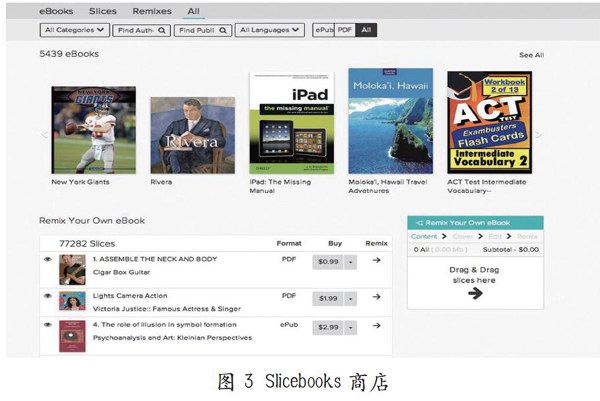Select the Edit step in remix panel

[495, 236]
